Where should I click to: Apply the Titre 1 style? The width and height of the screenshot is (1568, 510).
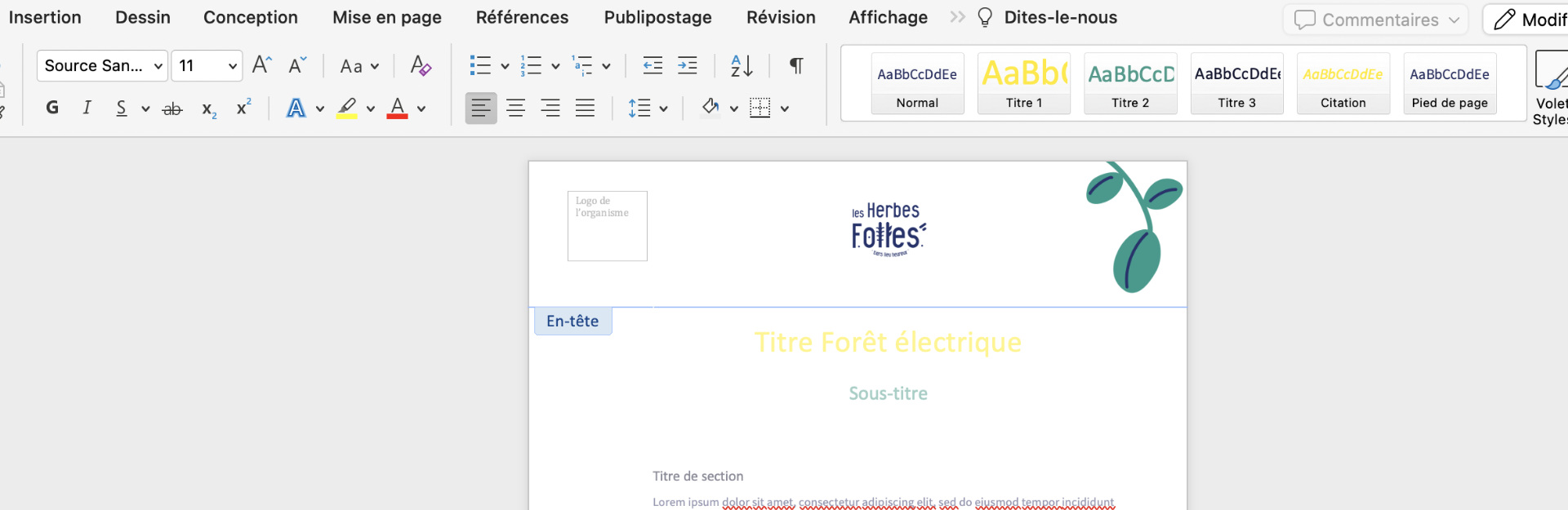click(1023, 83)
